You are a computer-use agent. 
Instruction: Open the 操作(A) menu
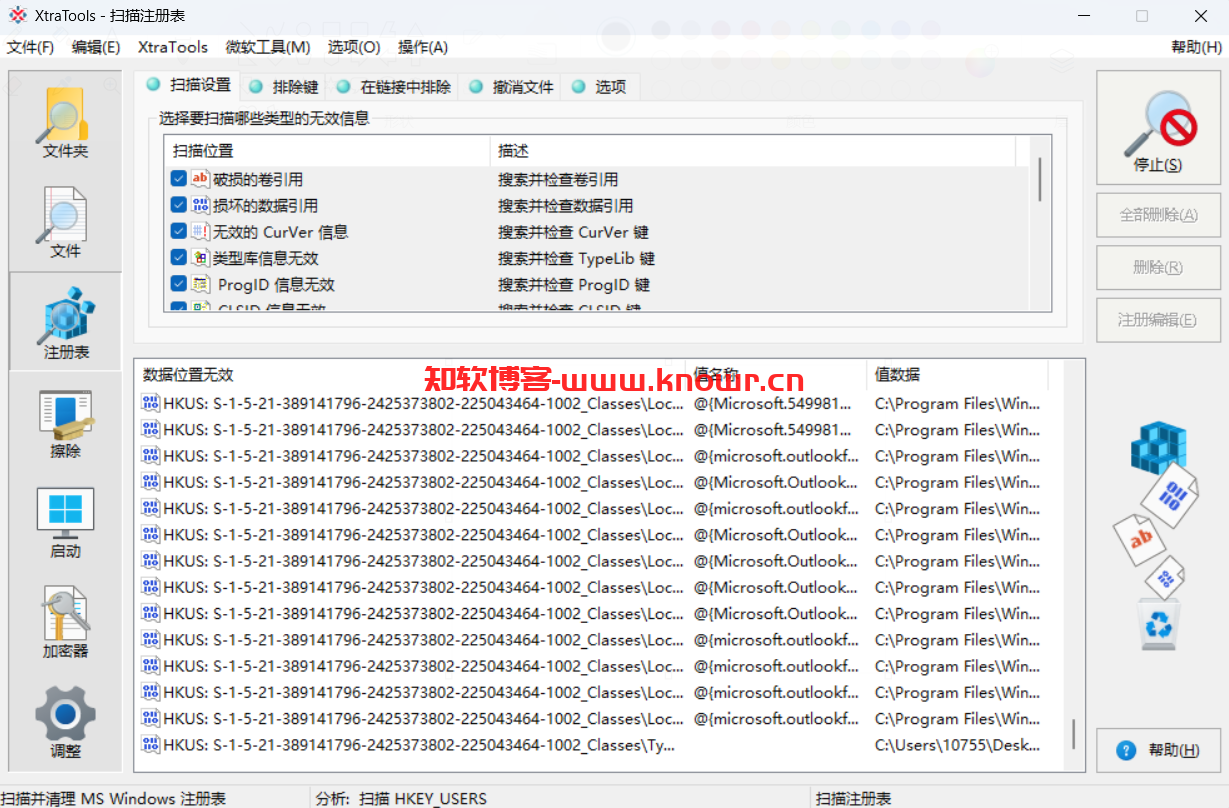(x=422, y=47)
